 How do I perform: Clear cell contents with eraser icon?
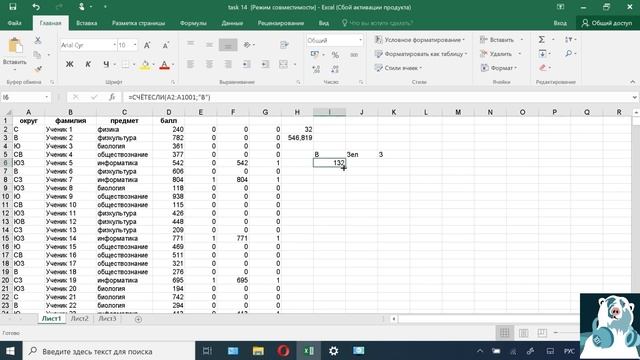click(x=542, y=67)
